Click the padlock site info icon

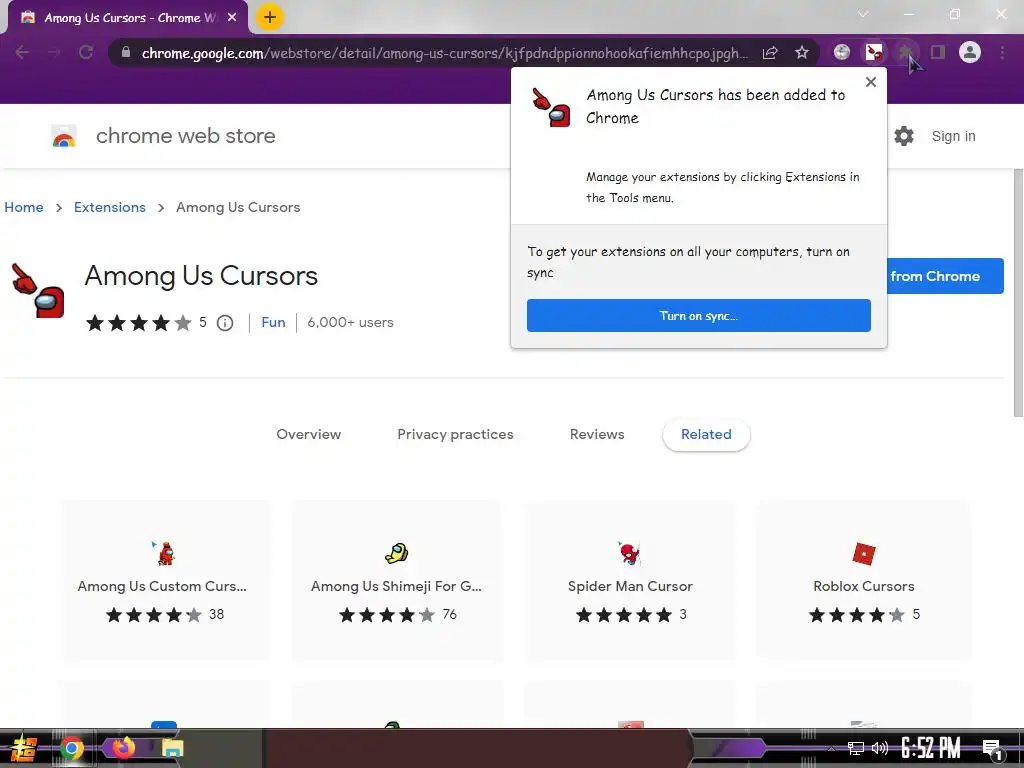click(125, 52)
